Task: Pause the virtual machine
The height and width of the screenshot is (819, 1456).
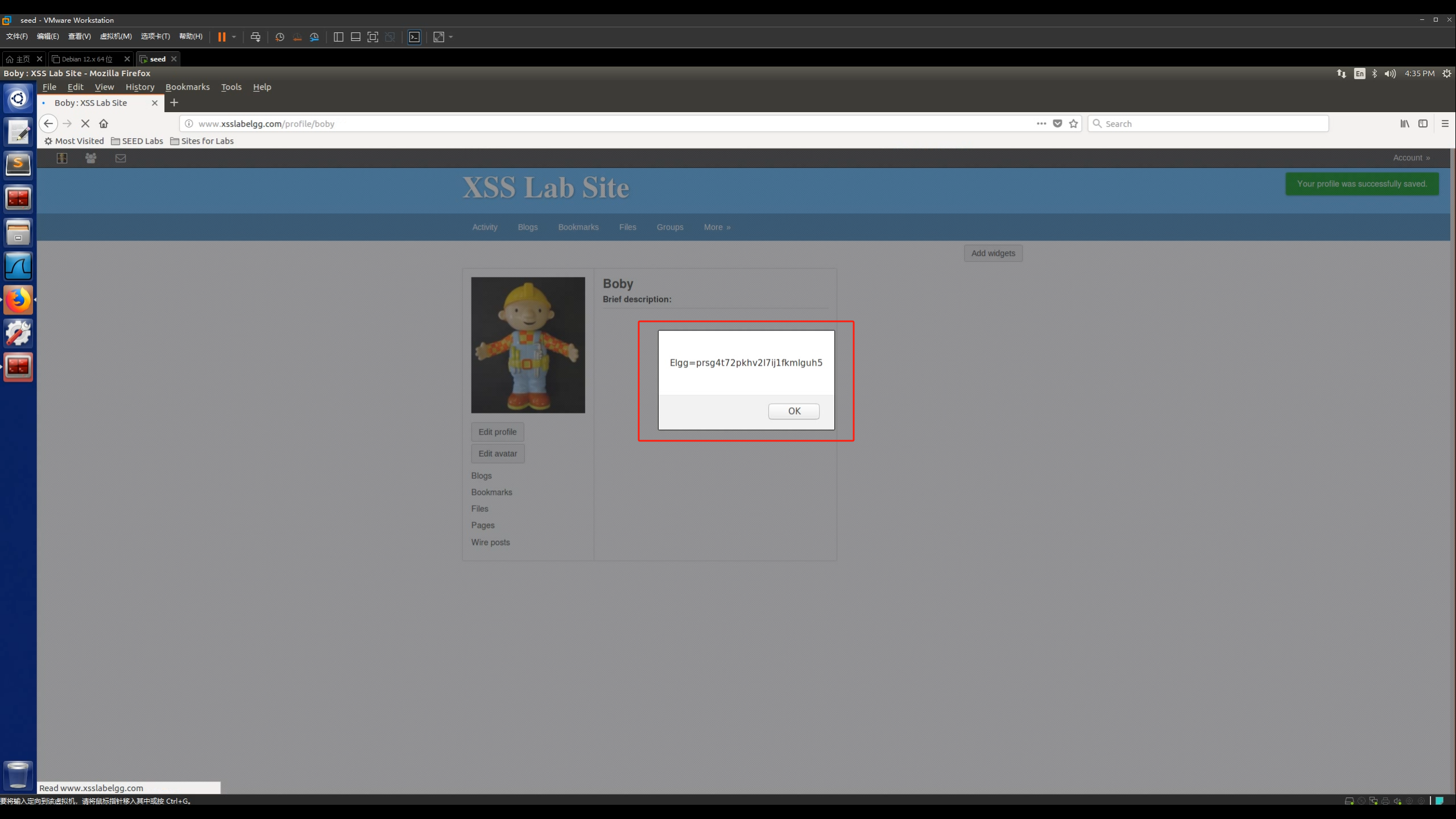Action: pyautogui.click(x=222, y=37)
